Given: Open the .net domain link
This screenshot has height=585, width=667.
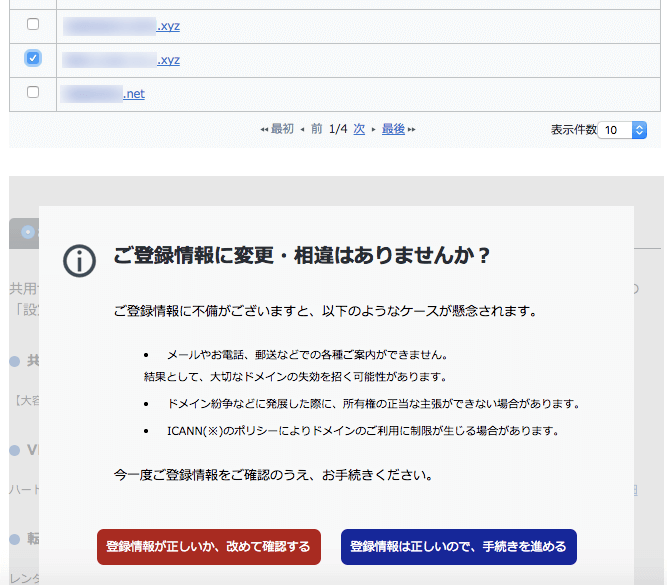Looking at the screenshot, I should point(103,94).
